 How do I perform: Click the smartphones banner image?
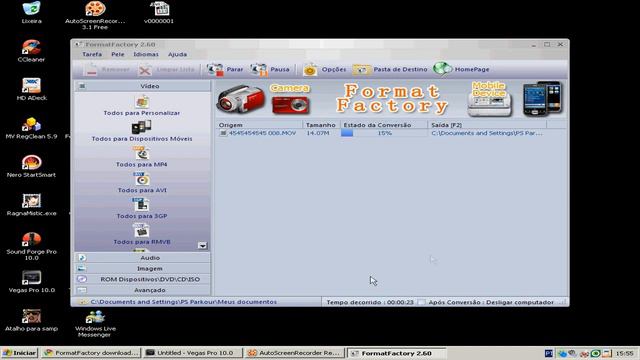tap(542, 98)
